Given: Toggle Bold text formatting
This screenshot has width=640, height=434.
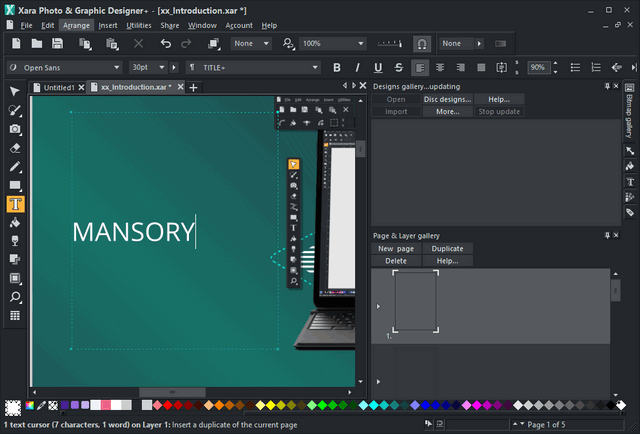Looking at the screenshot, I should [x=336, y=68].
